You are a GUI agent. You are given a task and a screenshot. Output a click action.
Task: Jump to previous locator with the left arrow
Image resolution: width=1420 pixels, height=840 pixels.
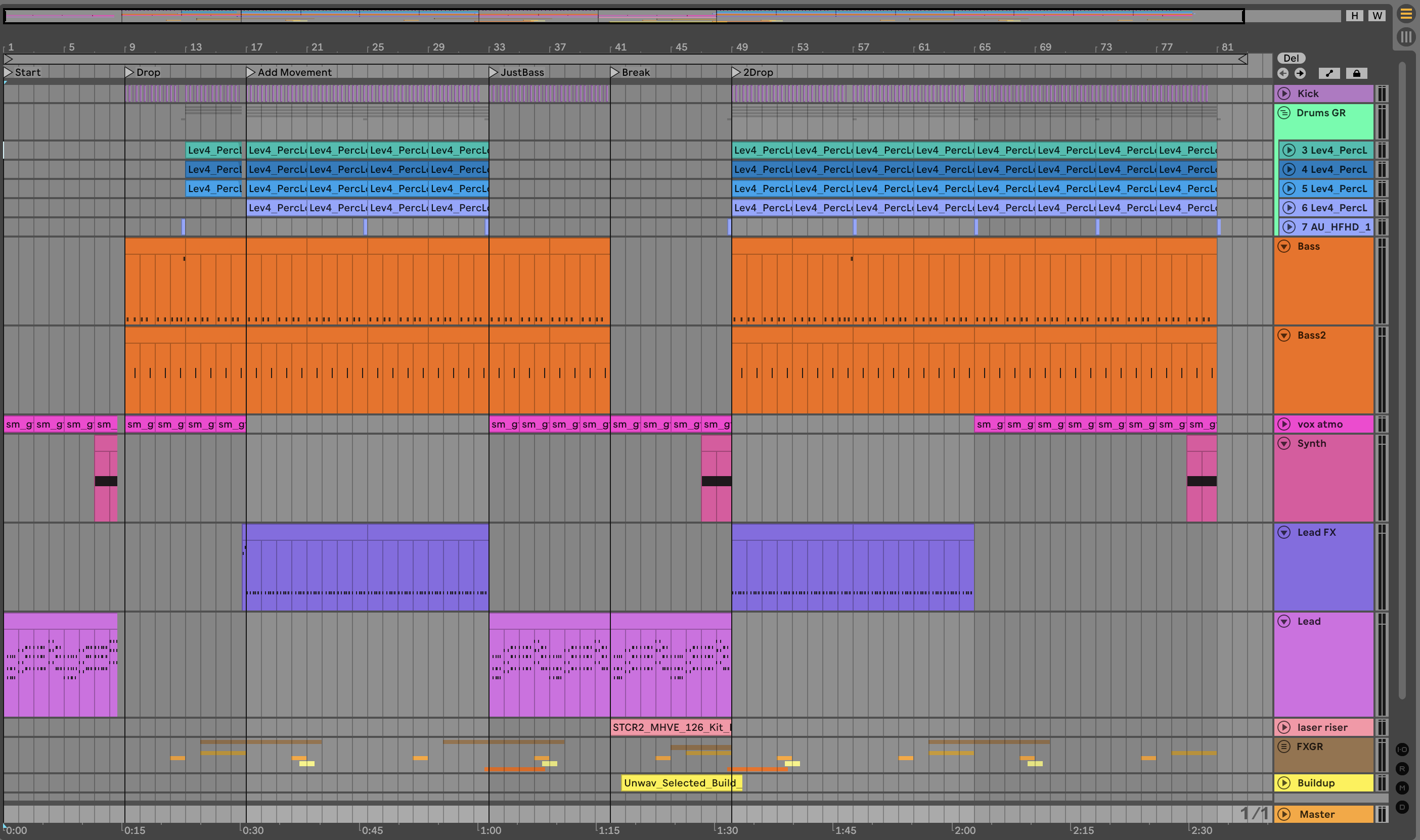coord(1283,73)
